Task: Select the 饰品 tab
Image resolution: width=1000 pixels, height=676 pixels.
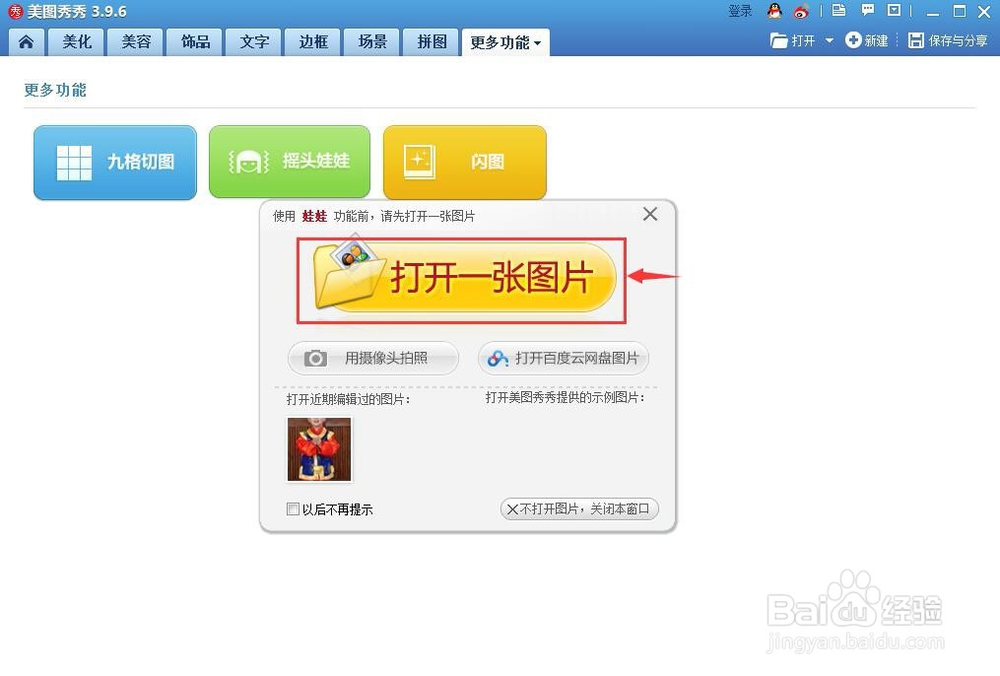Action: click(195, 42)
